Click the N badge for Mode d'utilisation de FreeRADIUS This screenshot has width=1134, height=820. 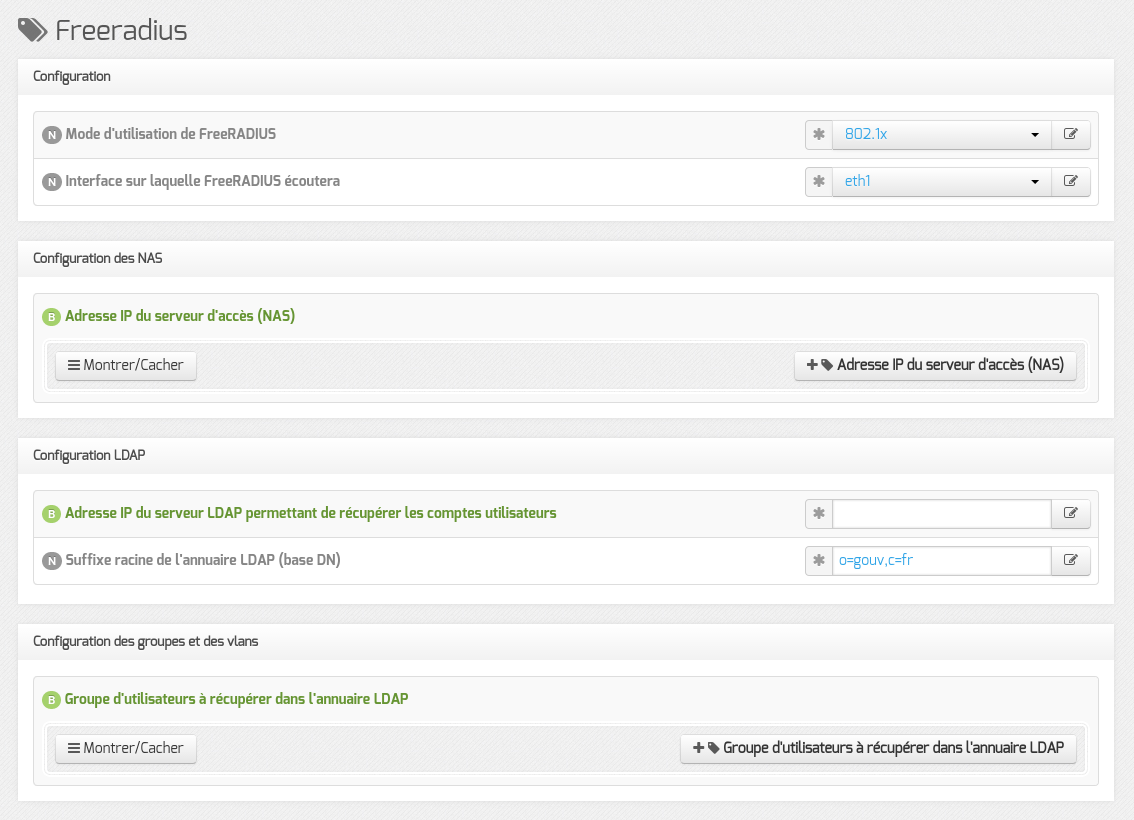pos(51,135)
